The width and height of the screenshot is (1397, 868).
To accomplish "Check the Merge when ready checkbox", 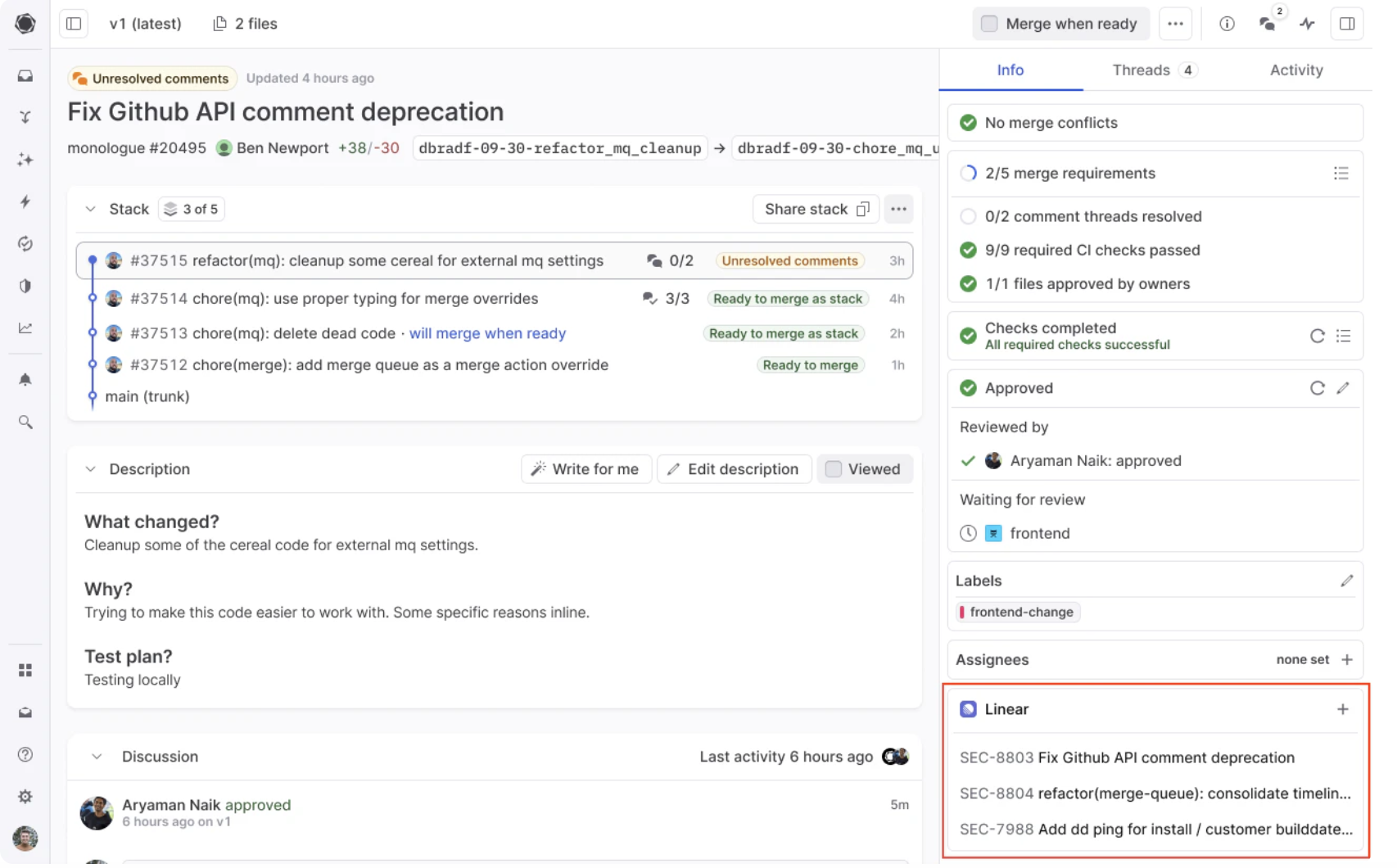I will [989, 24].
